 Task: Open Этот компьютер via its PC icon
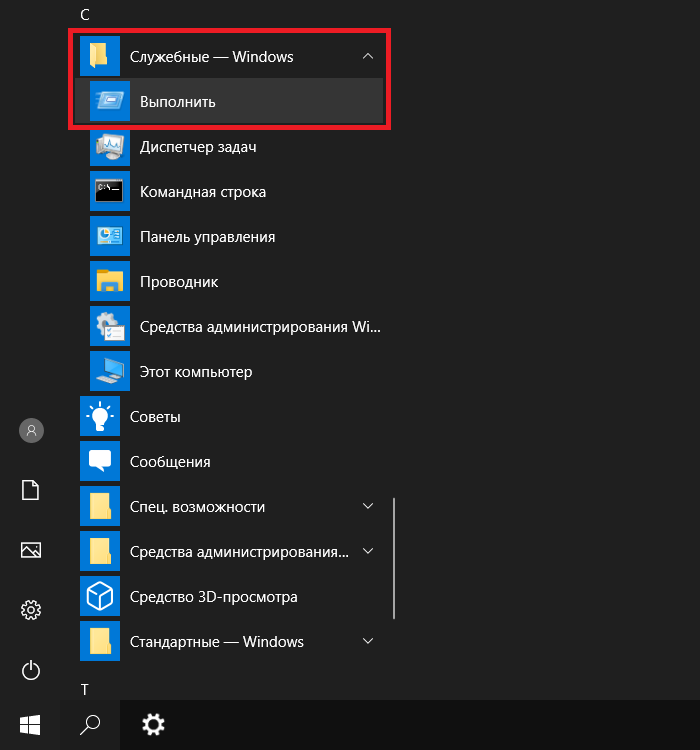point(110,371)
